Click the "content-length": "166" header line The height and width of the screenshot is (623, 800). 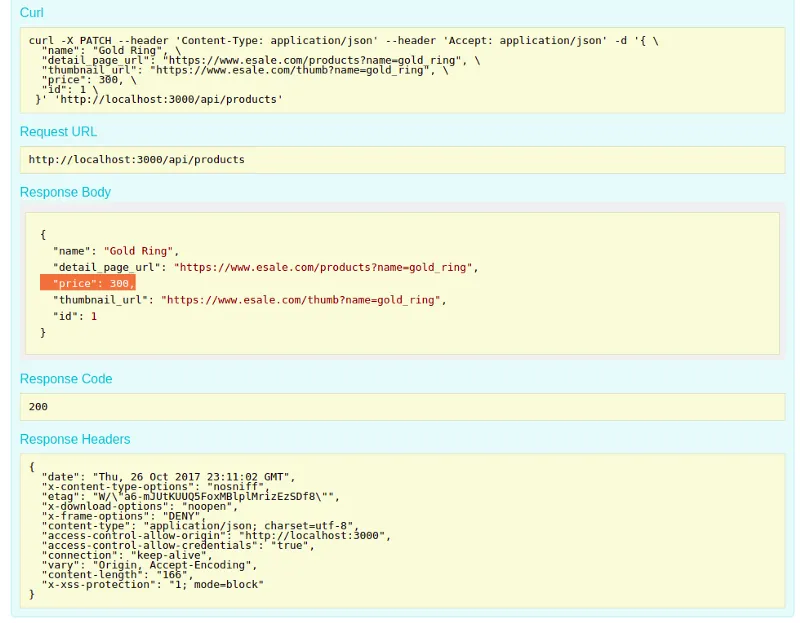pyautogui.click(x=118, y=575)
